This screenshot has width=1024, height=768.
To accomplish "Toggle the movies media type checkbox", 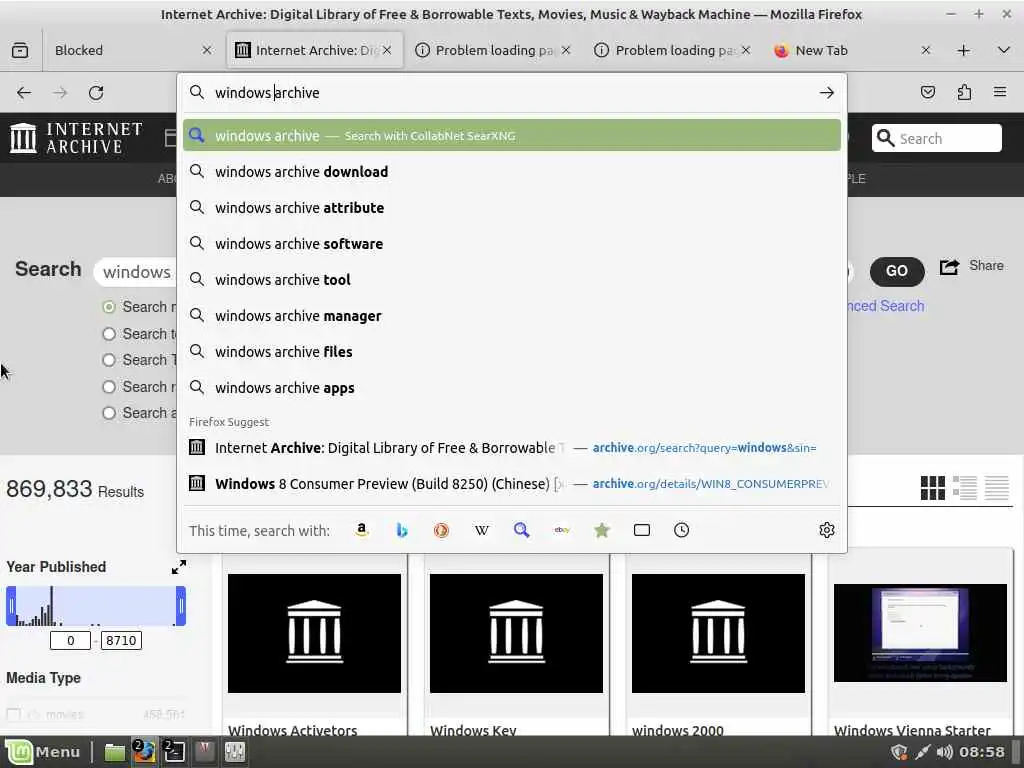I will coord(13,714).
